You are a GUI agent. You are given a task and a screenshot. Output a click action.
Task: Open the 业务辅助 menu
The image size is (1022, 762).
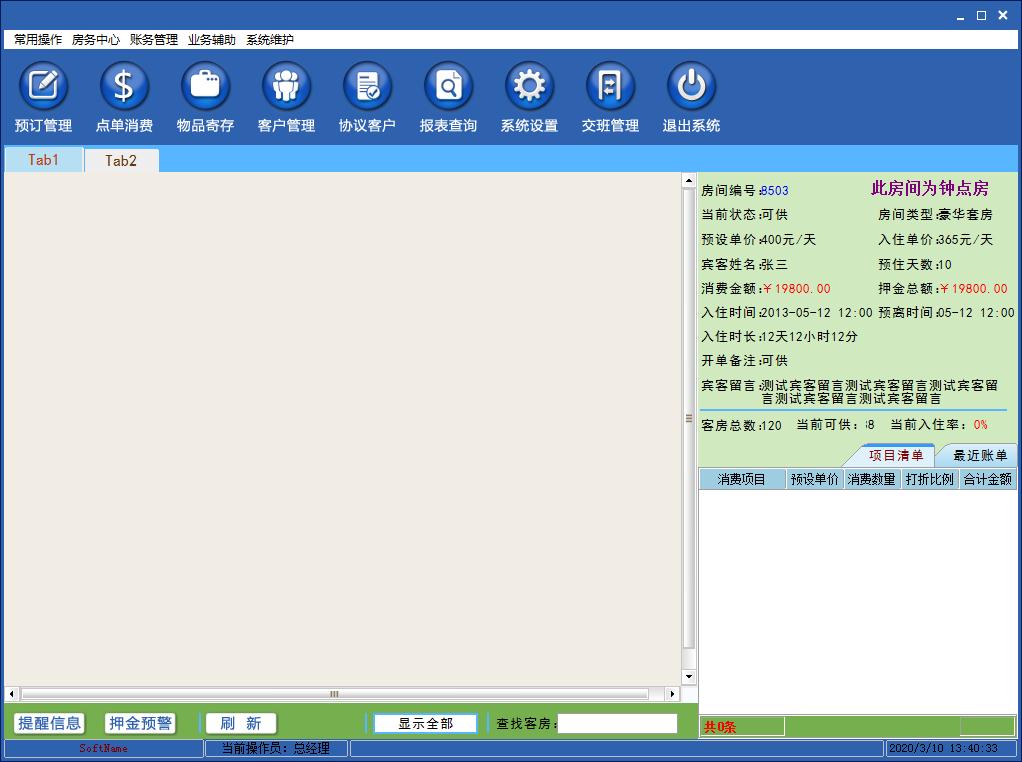(212, 40)
